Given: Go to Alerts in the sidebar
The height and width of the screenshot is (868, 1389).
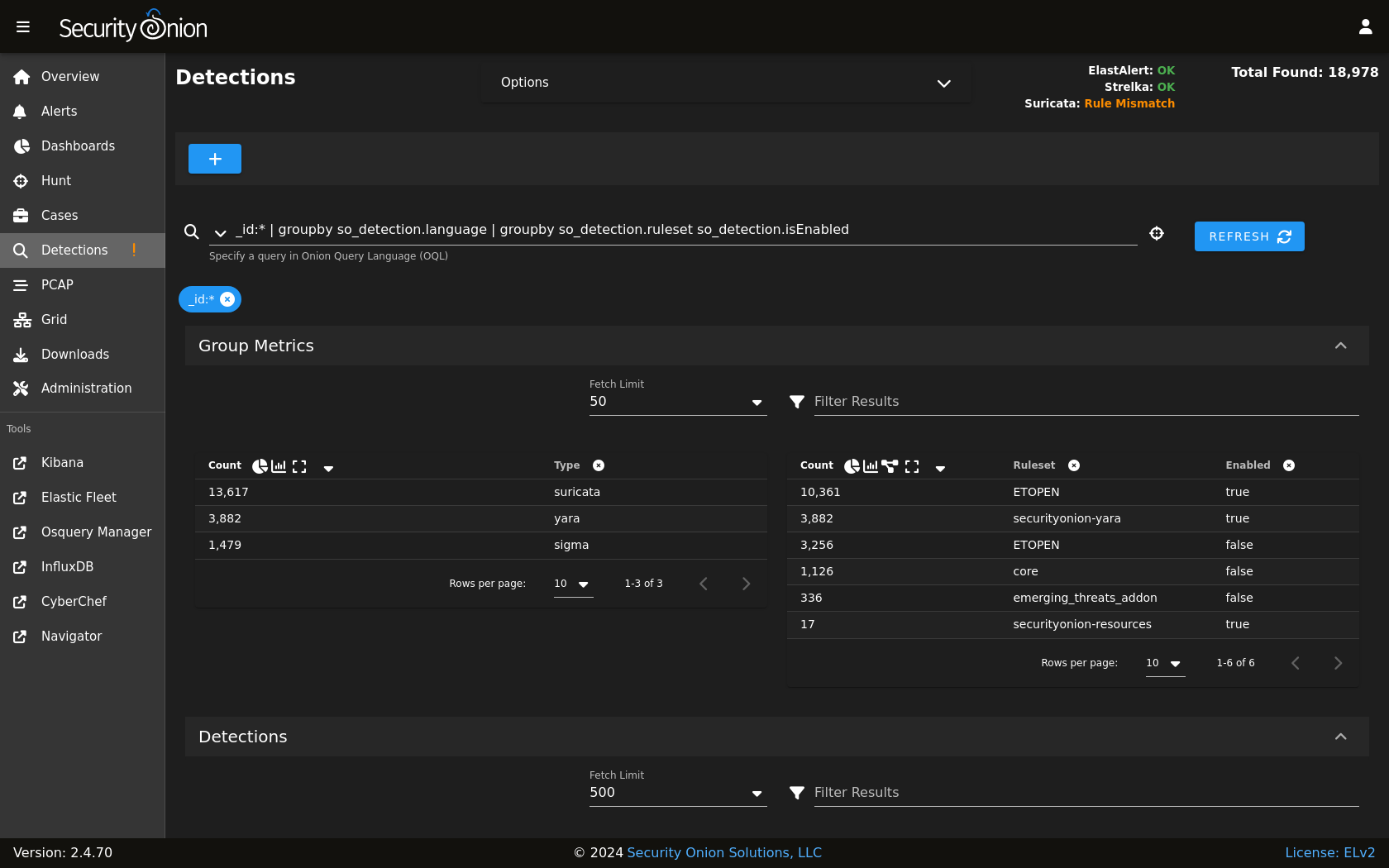Looking at the screenshot, I should tap(59, 112).
